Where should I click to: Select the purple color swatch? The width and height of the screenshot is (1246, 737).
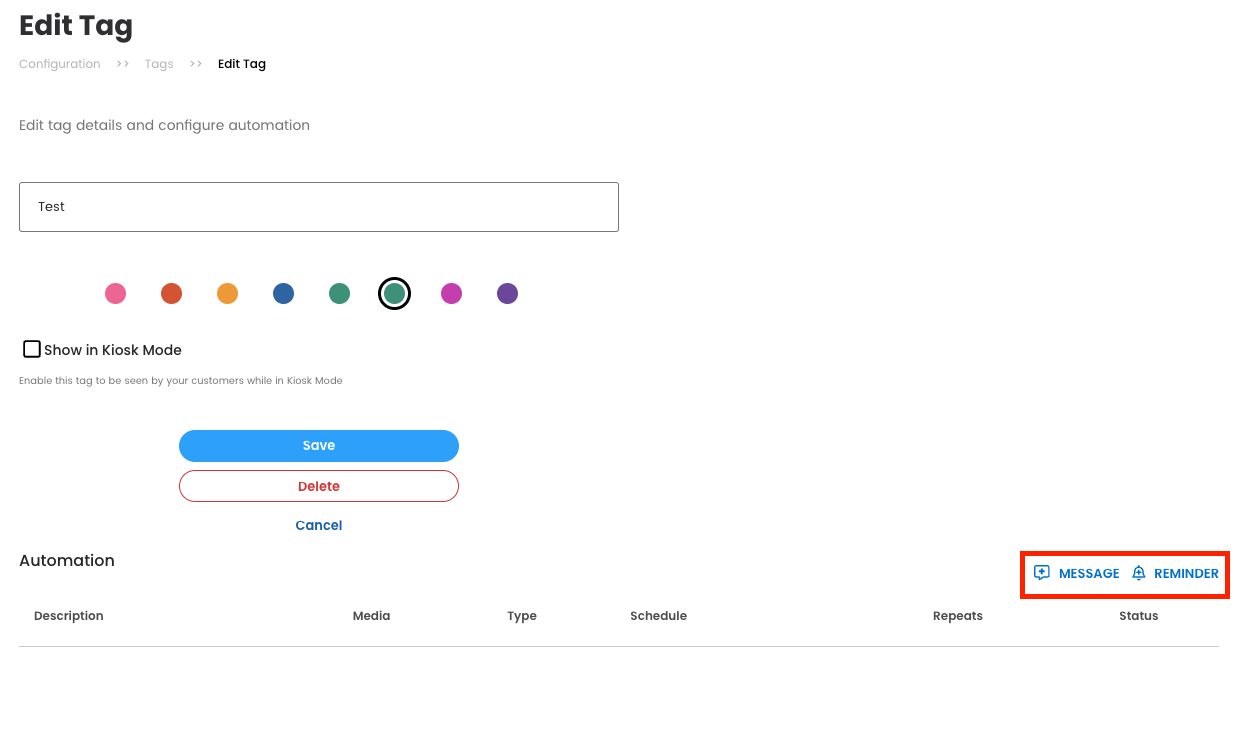point(508,294)
